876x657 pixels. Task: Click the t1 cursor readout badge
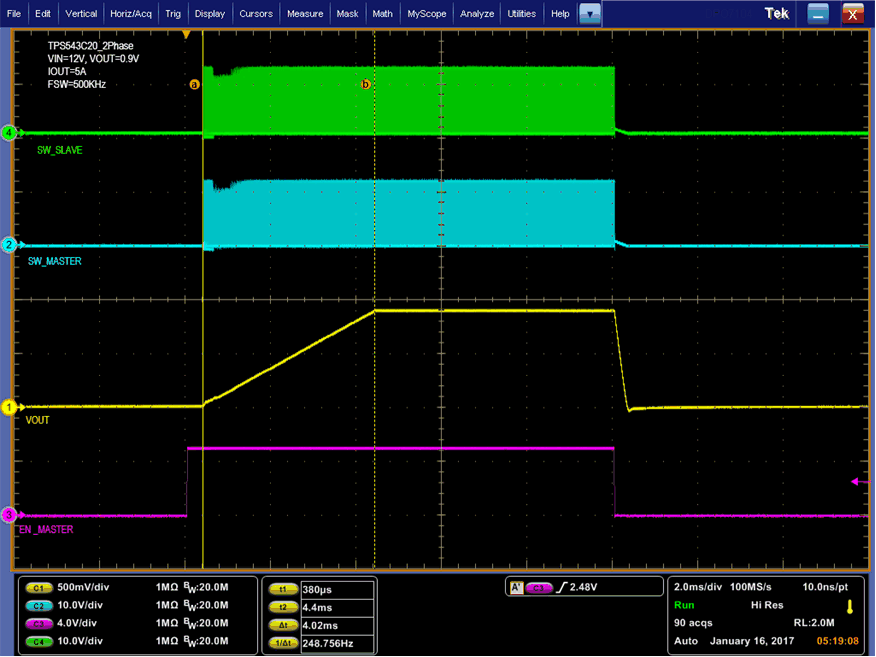282,590
